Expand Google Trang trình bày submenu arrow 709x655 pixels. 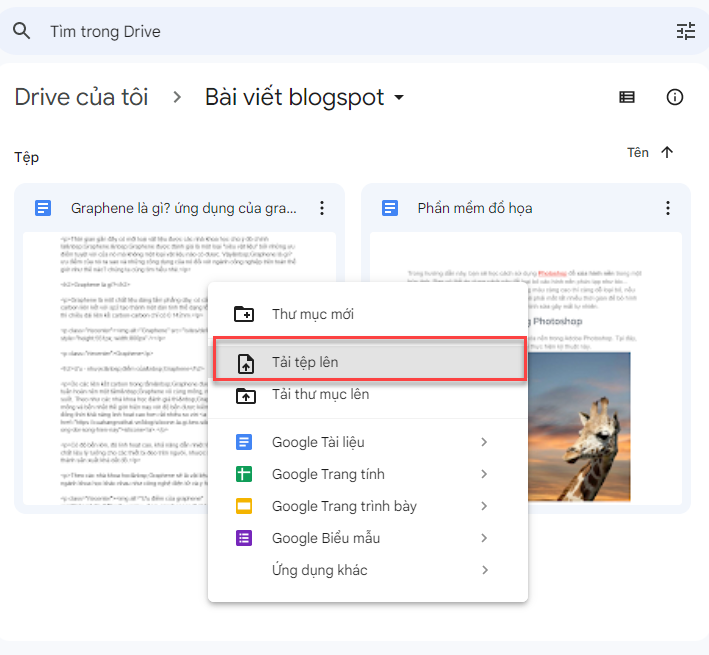484,506
